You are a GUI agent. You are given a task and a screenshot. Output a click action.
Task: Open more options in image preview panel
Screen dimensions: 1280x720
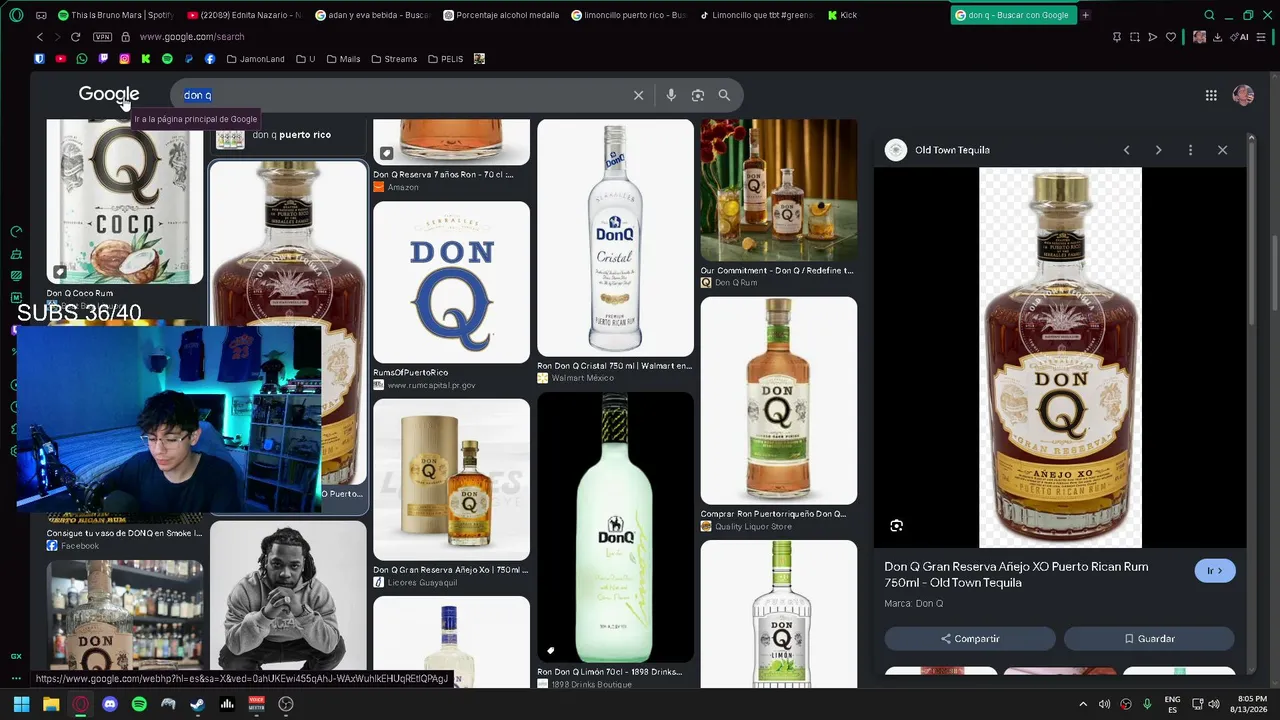tap(1190, 150)
